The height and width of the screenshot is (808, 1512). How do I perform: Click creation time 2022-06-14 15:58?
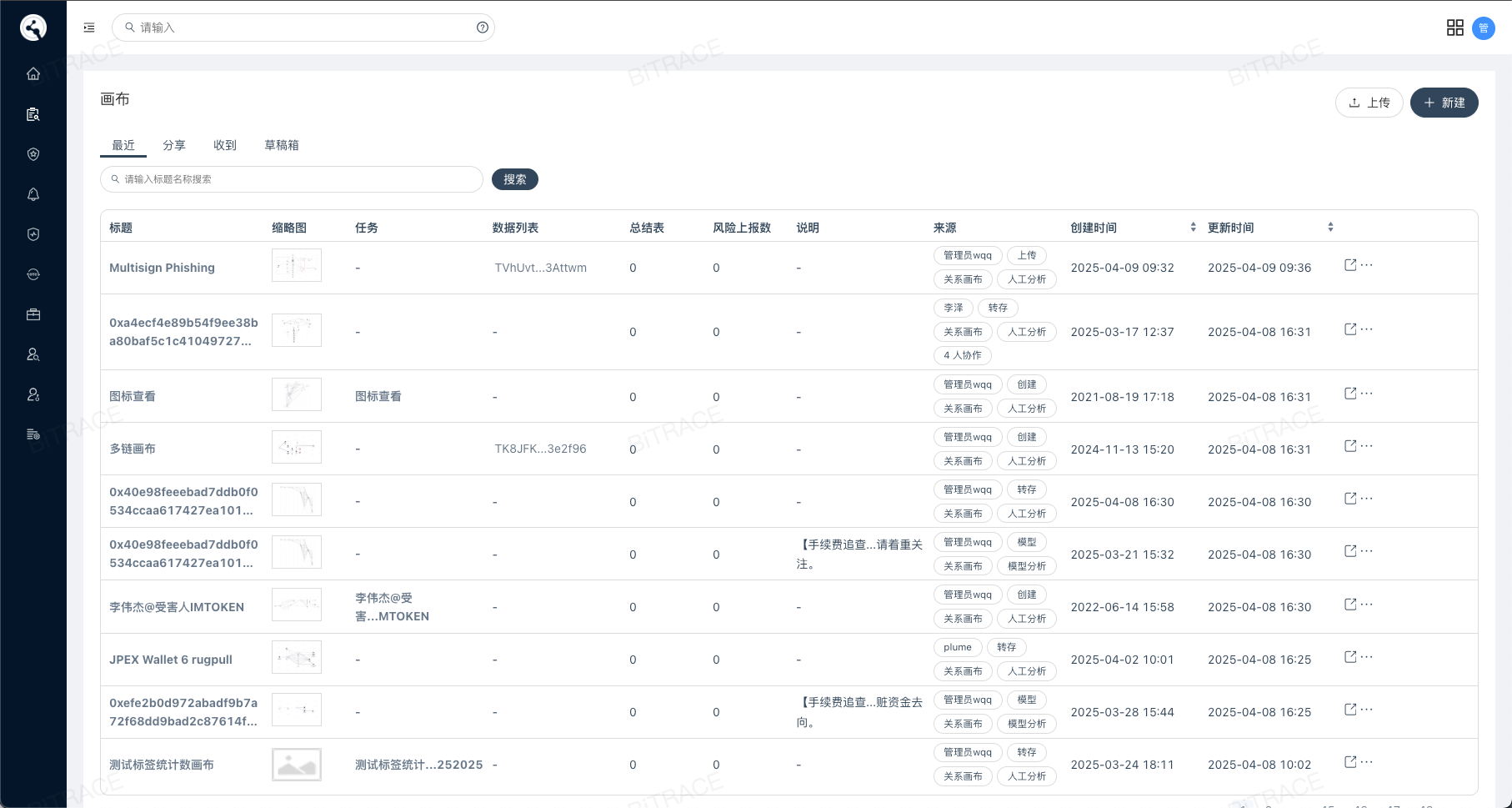[1122, 607]
